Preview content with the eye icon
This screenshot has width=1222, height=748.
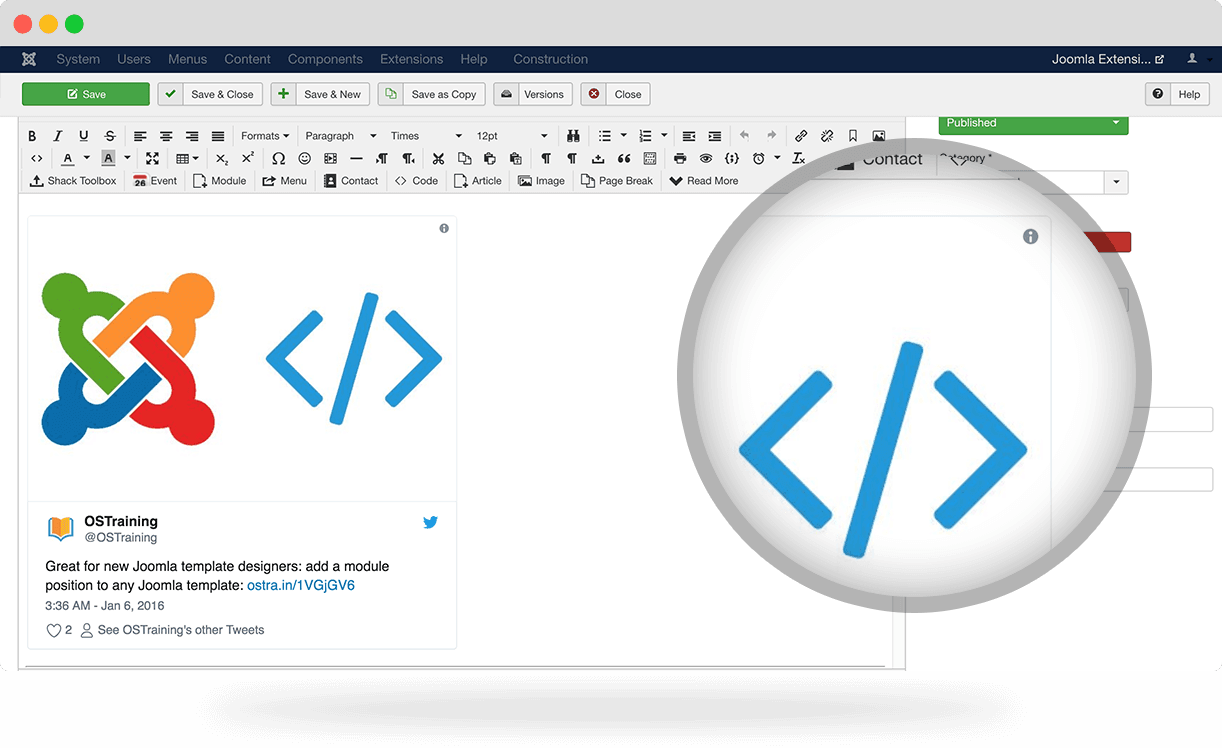click(x=706, y=158)
